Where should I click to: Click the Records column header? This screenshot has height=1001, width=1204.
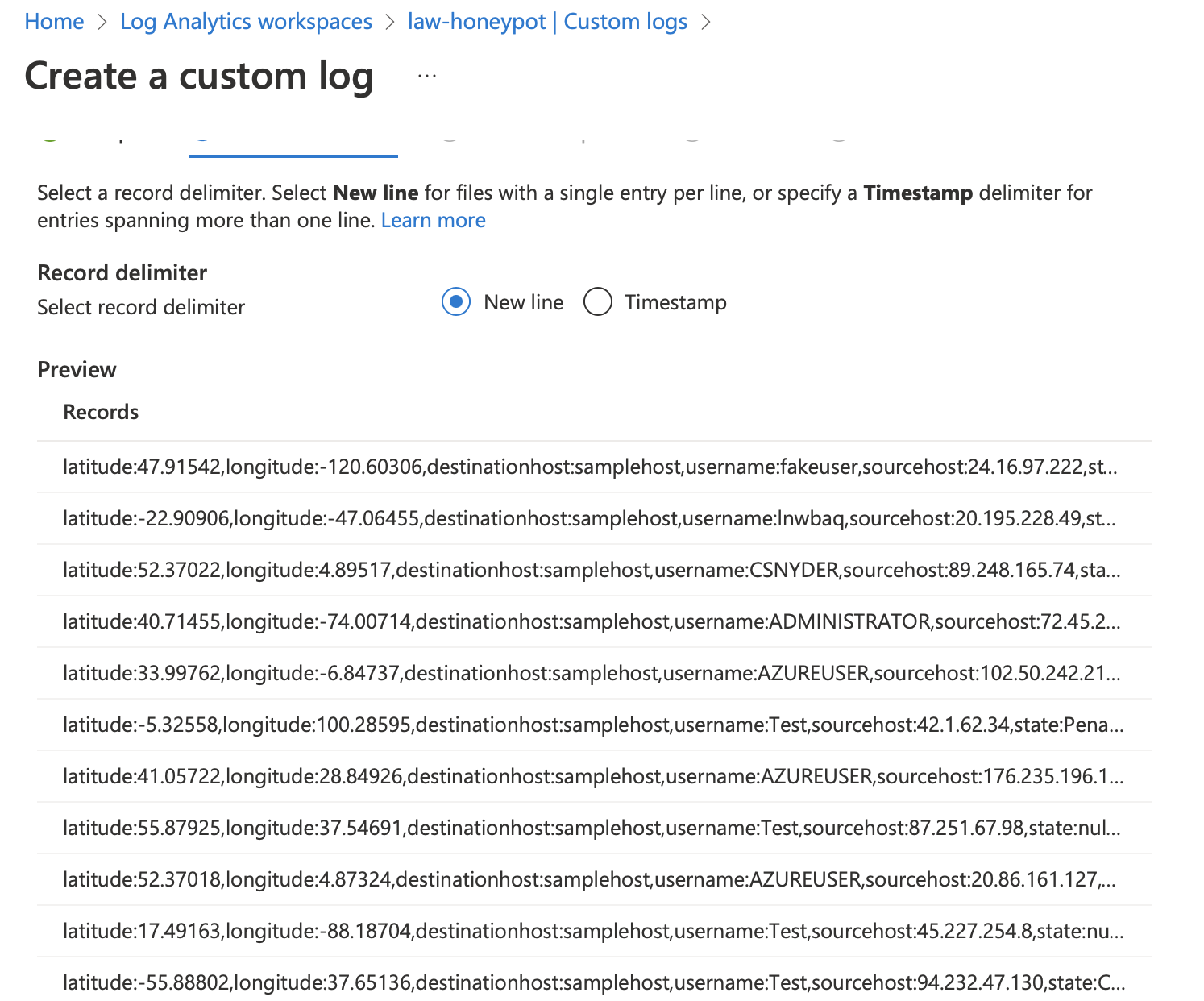[x=101, y=412]
